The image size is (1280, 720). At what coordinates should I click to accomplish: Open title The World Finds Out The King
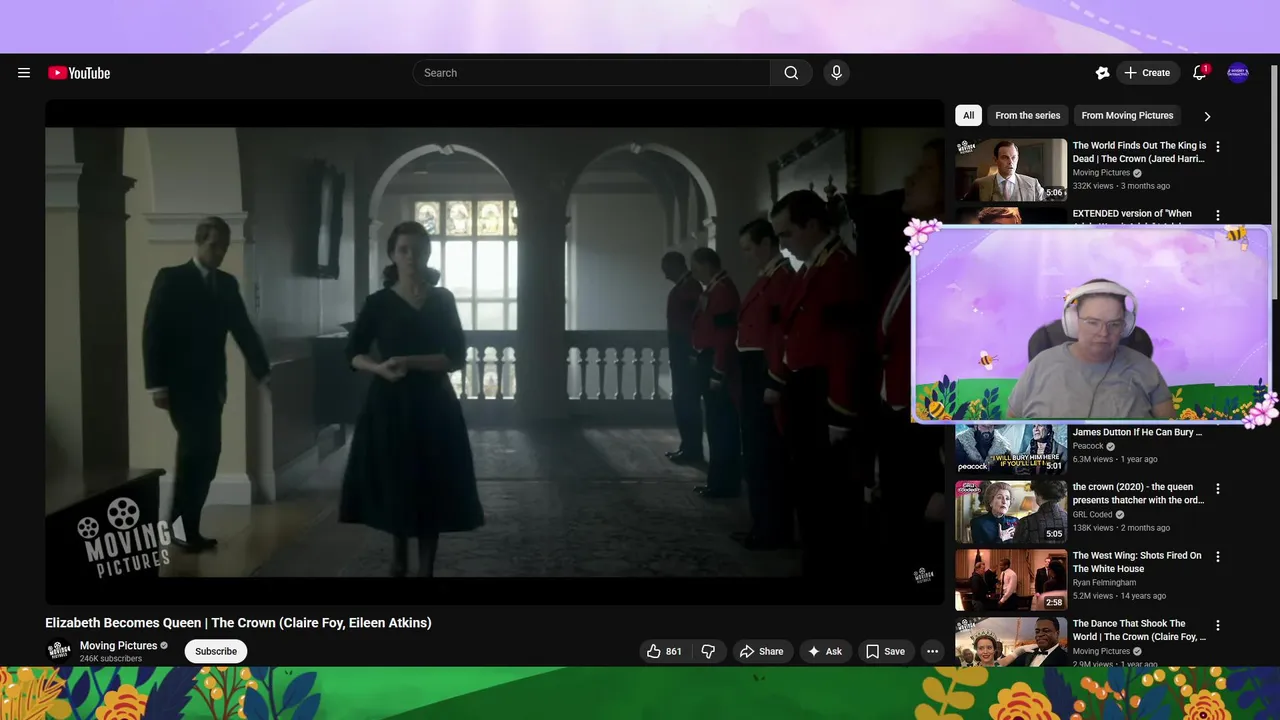(1139, 152)
